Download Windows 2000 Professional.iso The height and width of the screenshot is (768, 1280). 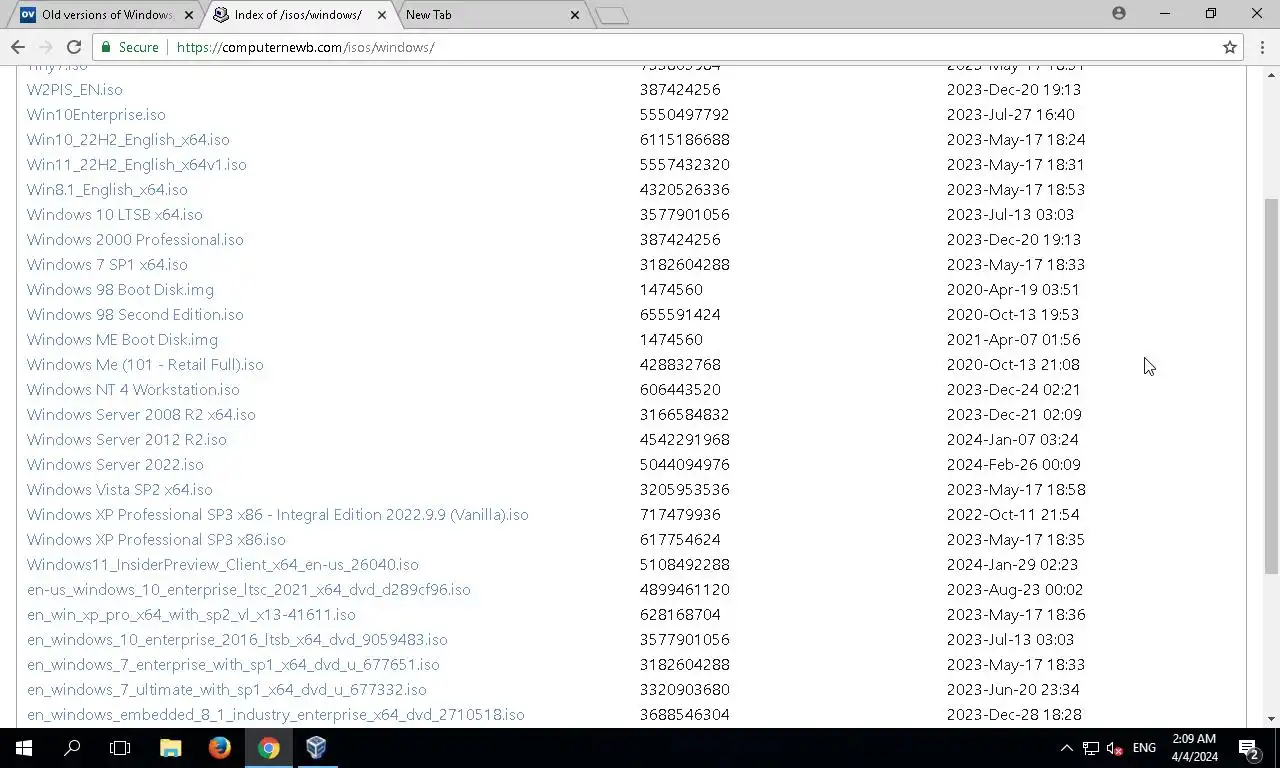(135, 239)
